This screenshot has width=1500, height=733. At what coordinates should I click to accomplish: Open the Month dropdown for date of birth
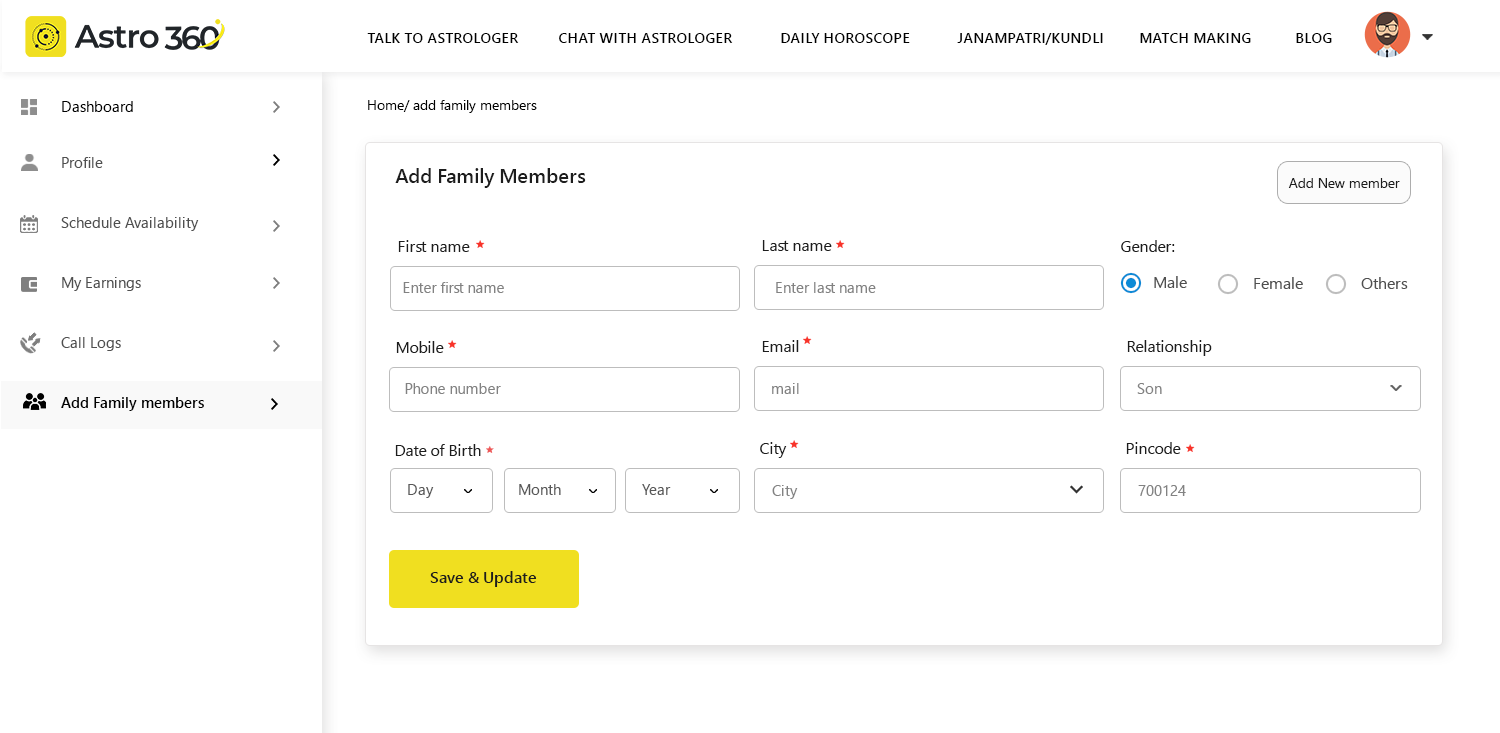click(559, 490)
